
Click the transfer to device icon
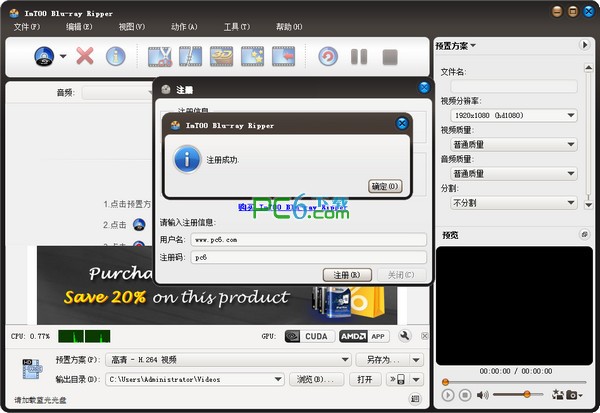[x=398, y=379]
